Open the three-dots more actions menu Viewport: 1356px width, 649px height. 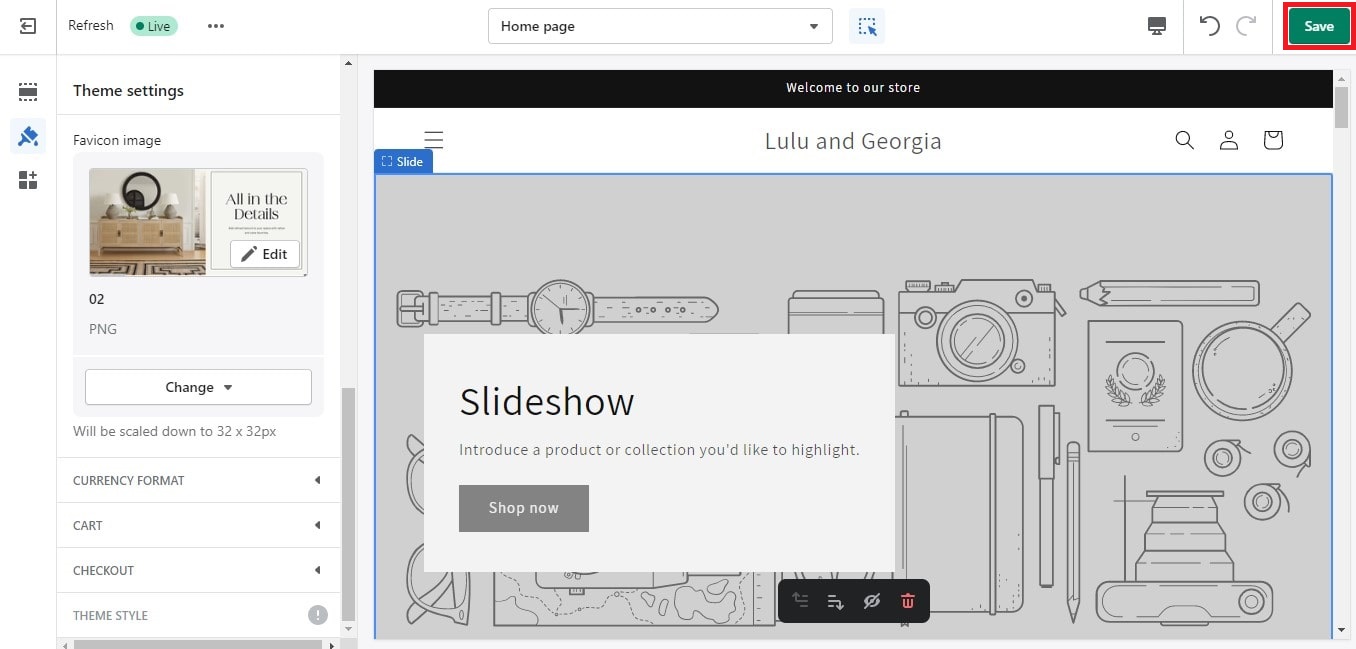point(216,26)
